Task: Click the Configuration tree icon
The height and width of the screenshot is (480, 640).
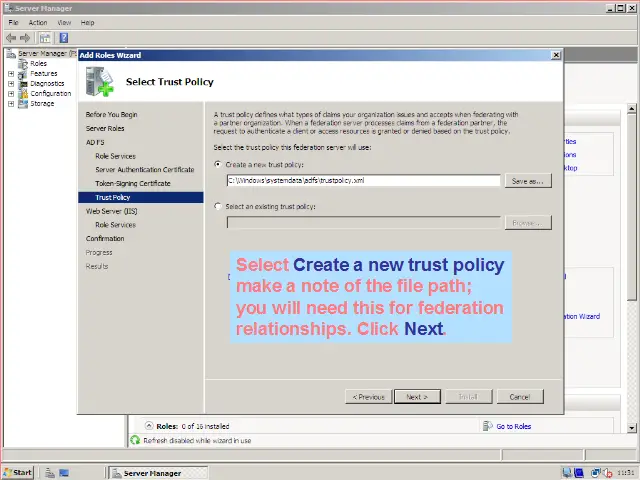Action: [x=23, y=94]
